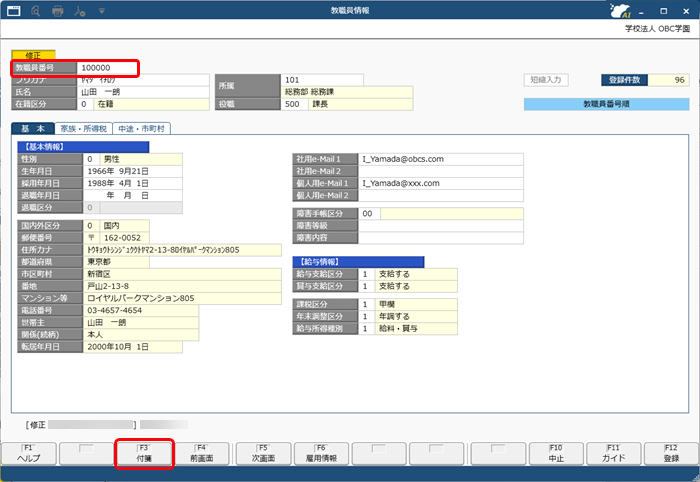The image size is (700, 482).
Task: Cancel with the F10 中止 button
Action: (555, 453)
